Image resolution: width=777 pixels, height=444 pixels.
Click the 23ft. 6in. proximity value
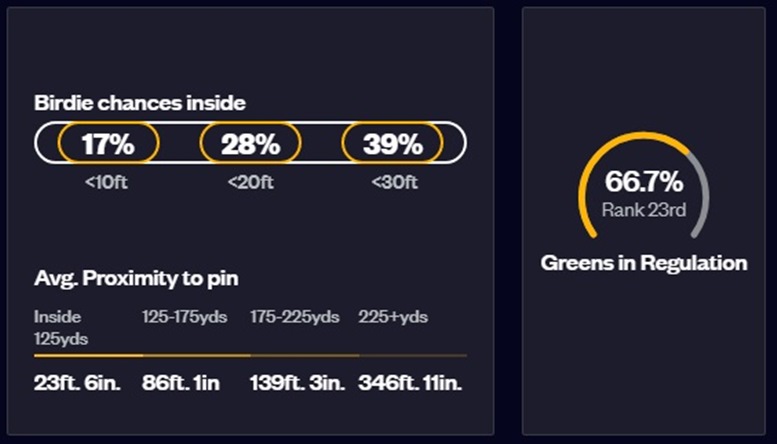pyautogui.click(x=77, y=382)
